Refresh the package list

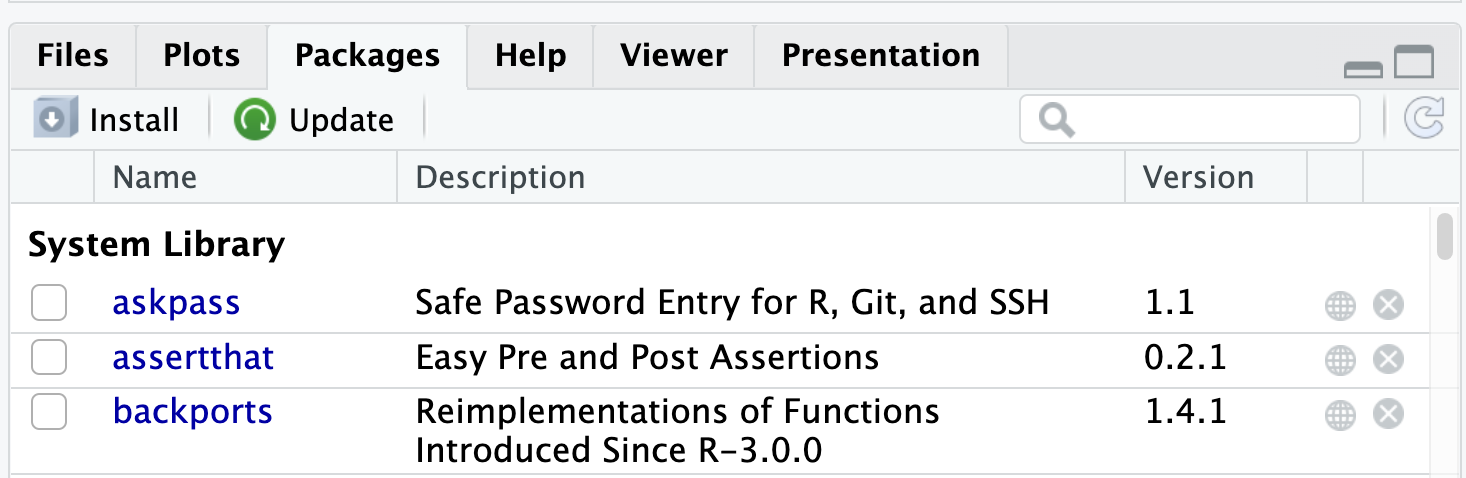pyautogui.click(x=1424, y=120)
